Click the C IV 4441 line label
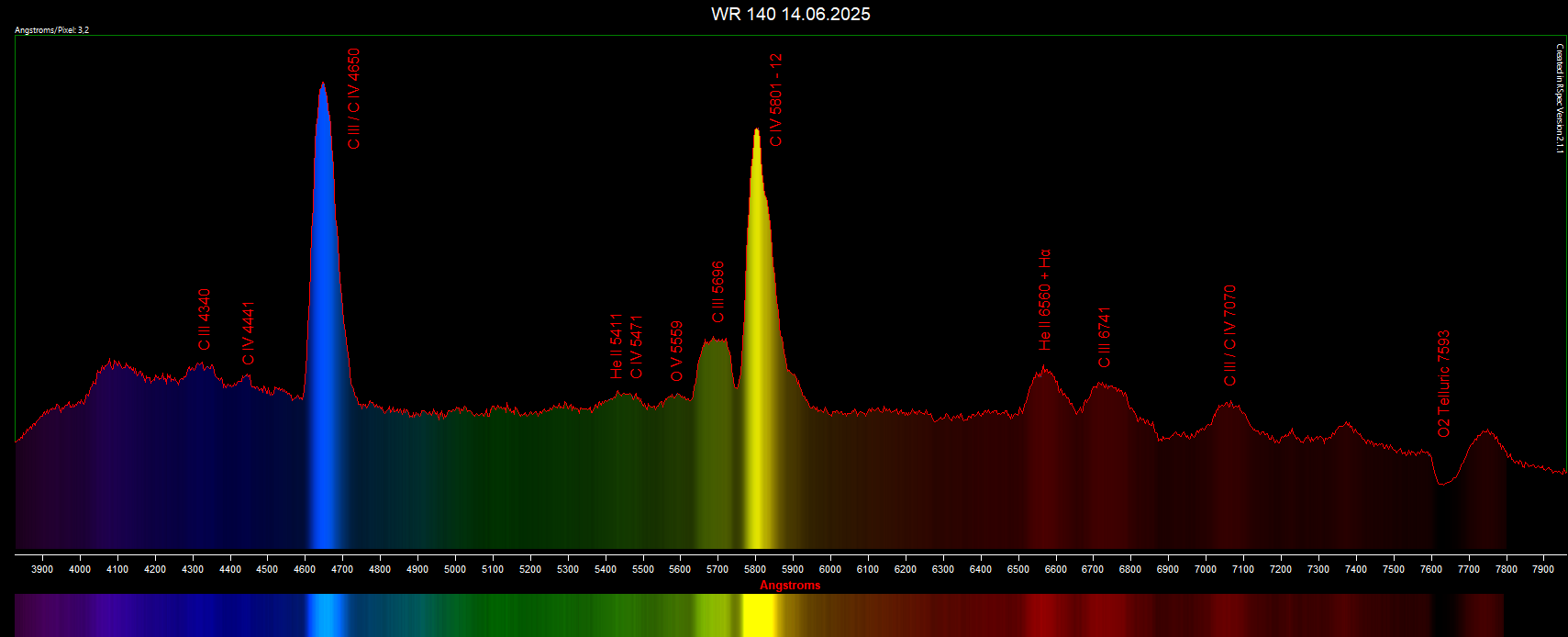This screenshot has height=637, width=1568. point(248,333)
